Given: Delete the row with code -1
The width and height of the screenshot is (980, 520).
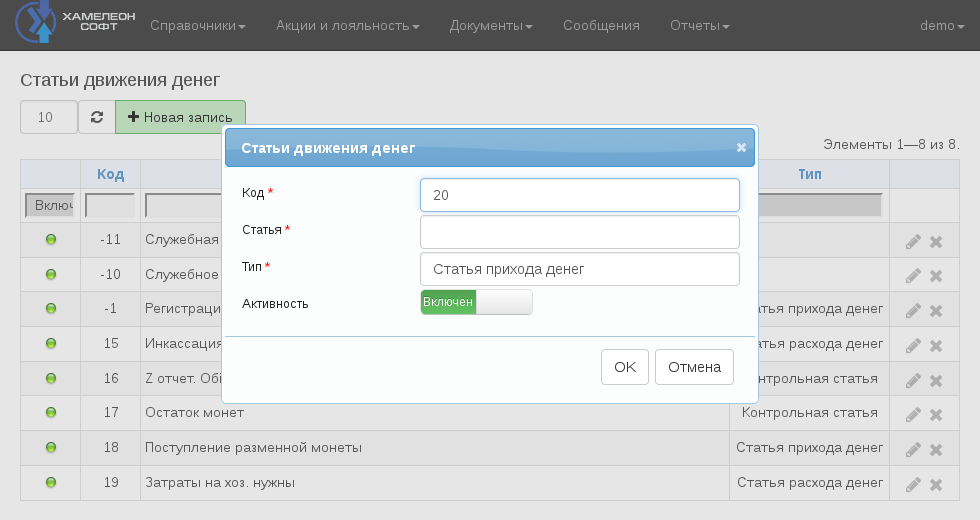Looking at the screenshot, I should (x=936, y=311).
